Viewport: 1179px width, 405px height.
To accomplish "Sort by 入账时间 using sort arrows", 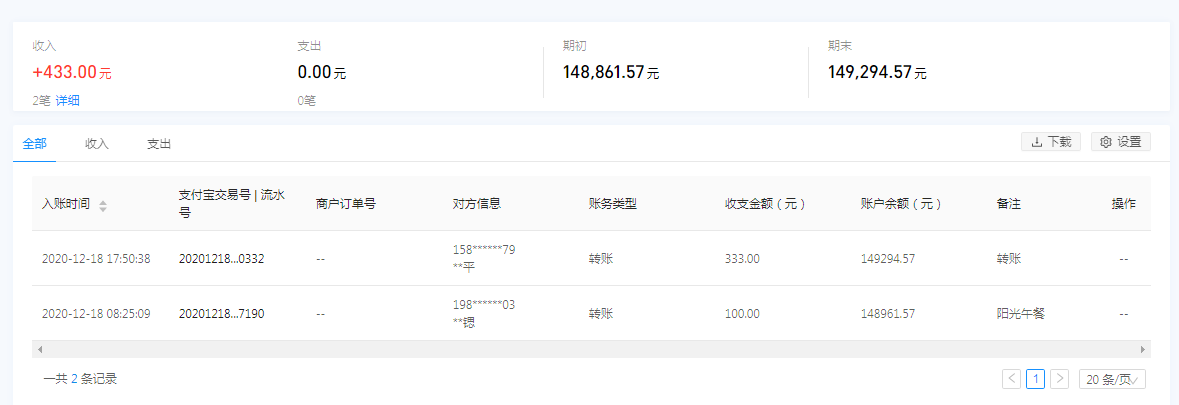I will (103, 205).
